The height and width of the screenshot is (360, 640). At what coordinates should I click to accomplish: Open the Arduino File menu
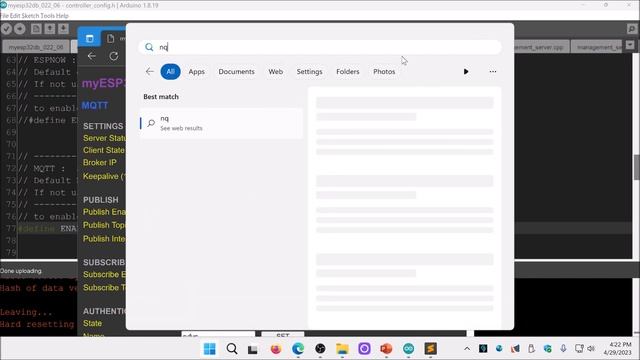pyautogui.click(x=4, y=16)
